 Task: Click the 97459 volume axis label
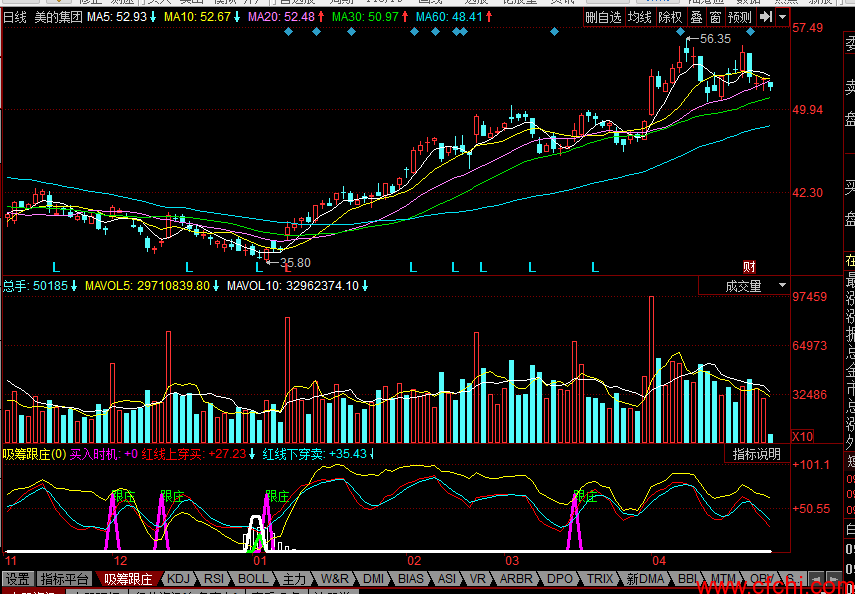(x=810, y=297)
